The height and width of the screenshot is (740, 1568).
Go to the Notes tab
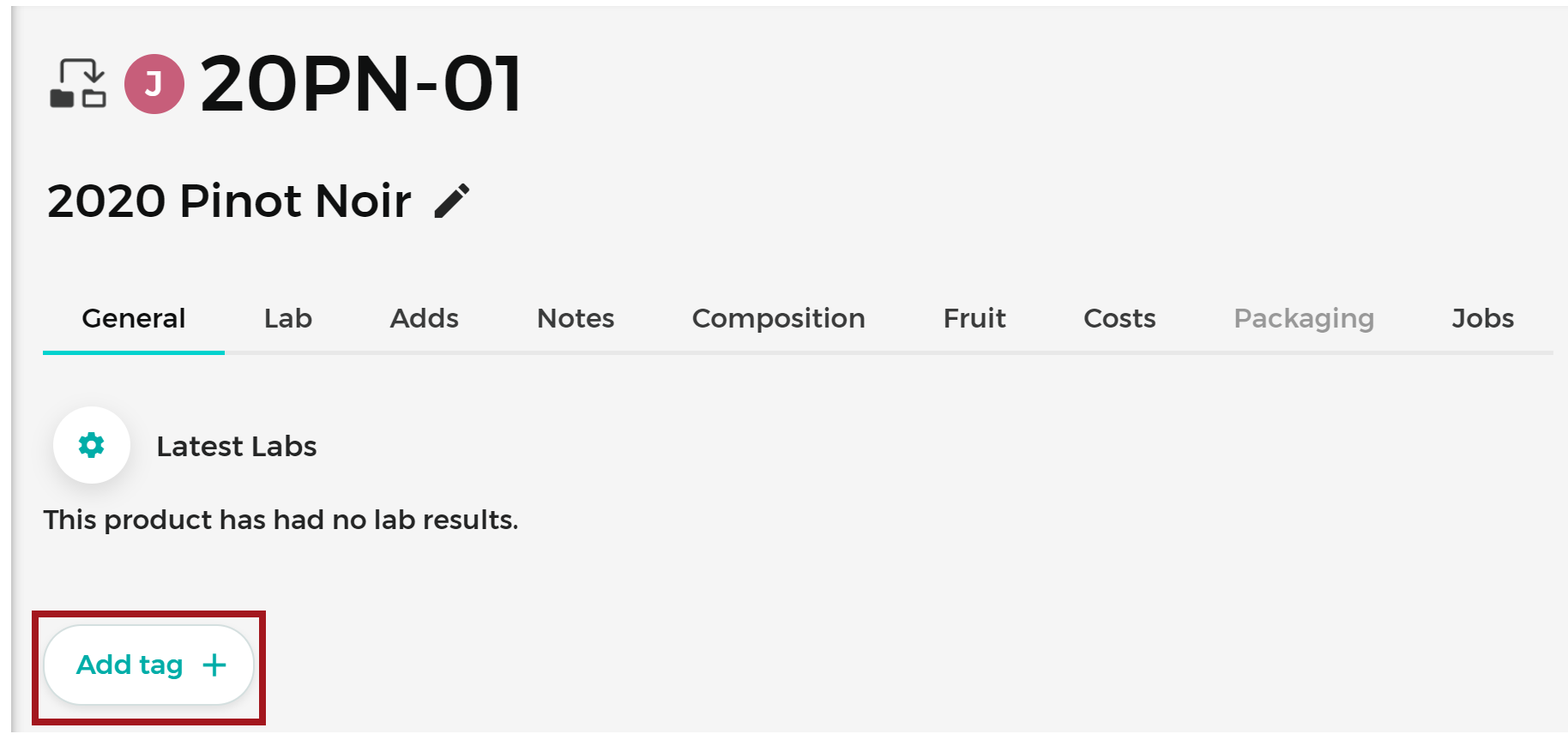pos(576,318)
